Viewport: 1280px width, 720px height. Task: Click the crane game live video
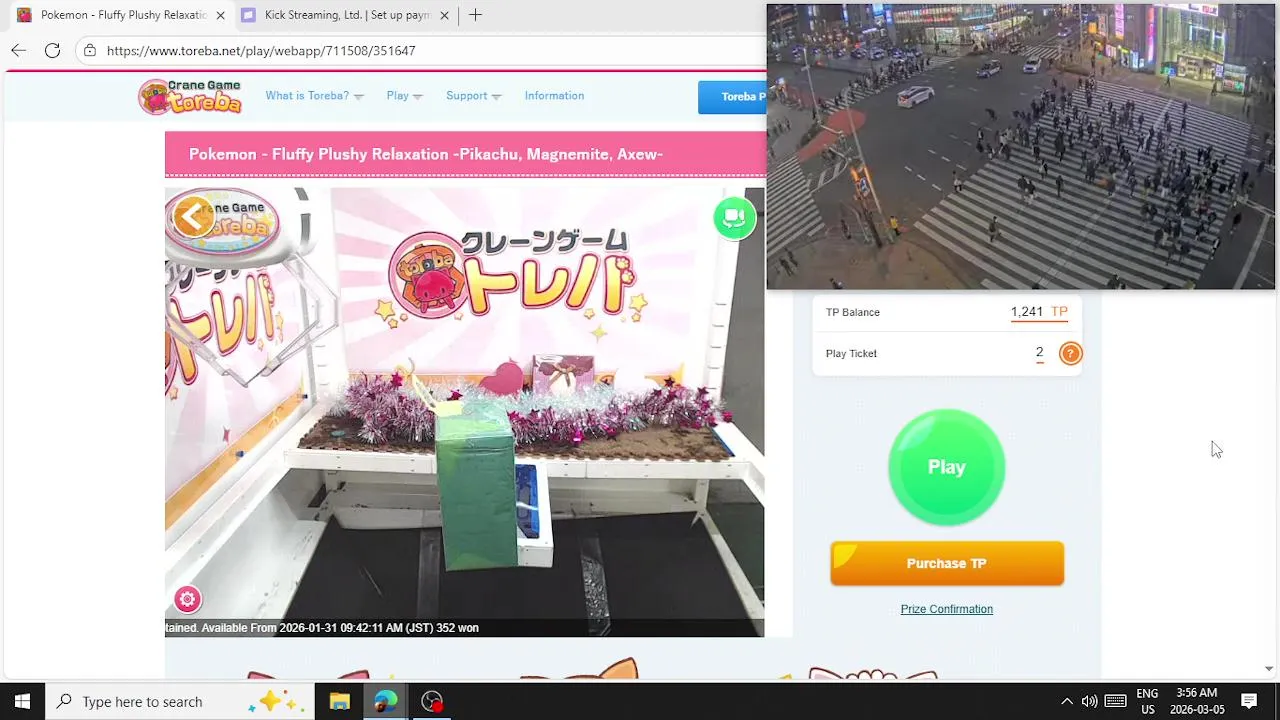click(x=465, y=412)
